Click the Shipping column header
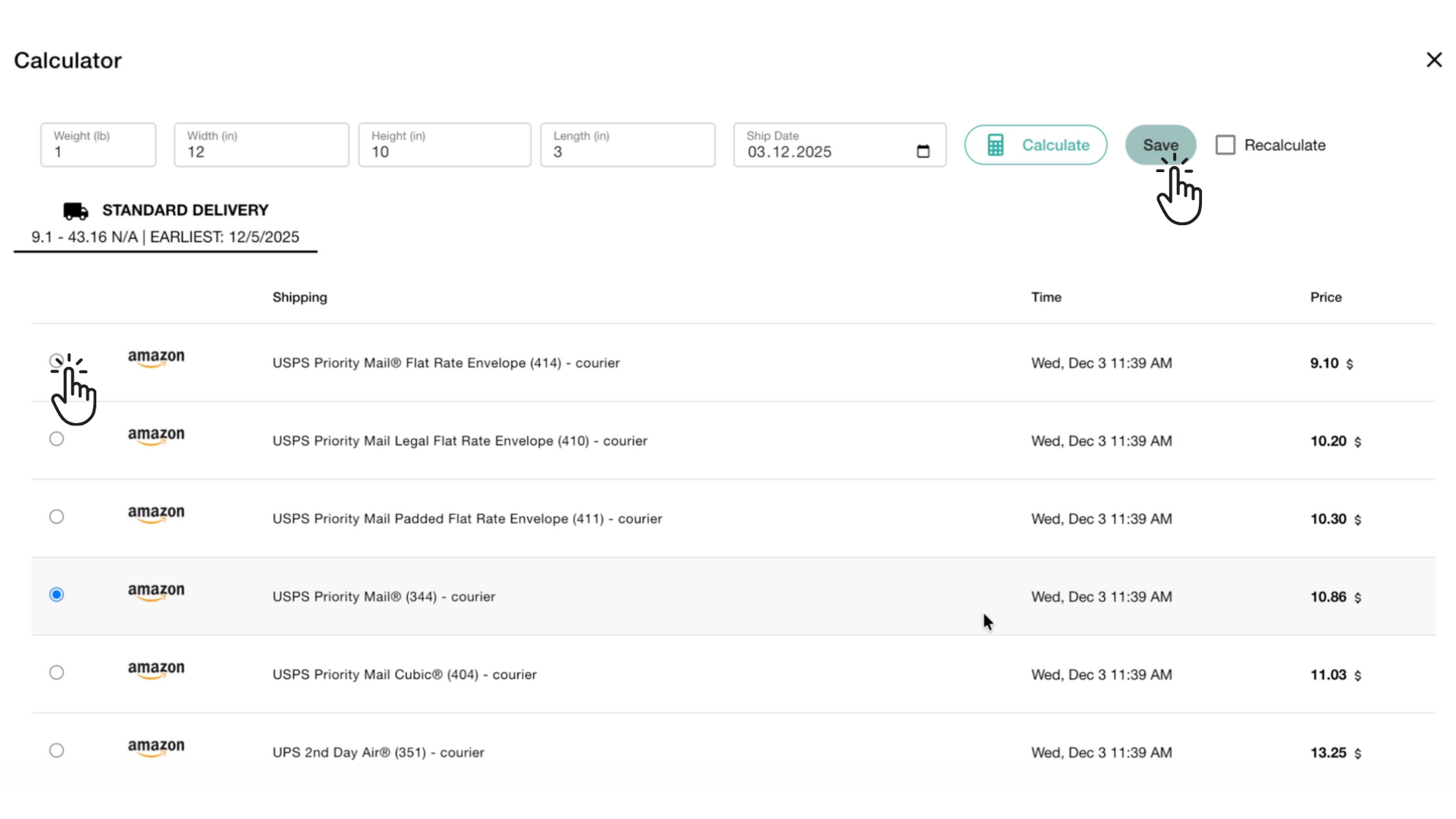 [300, 297]
